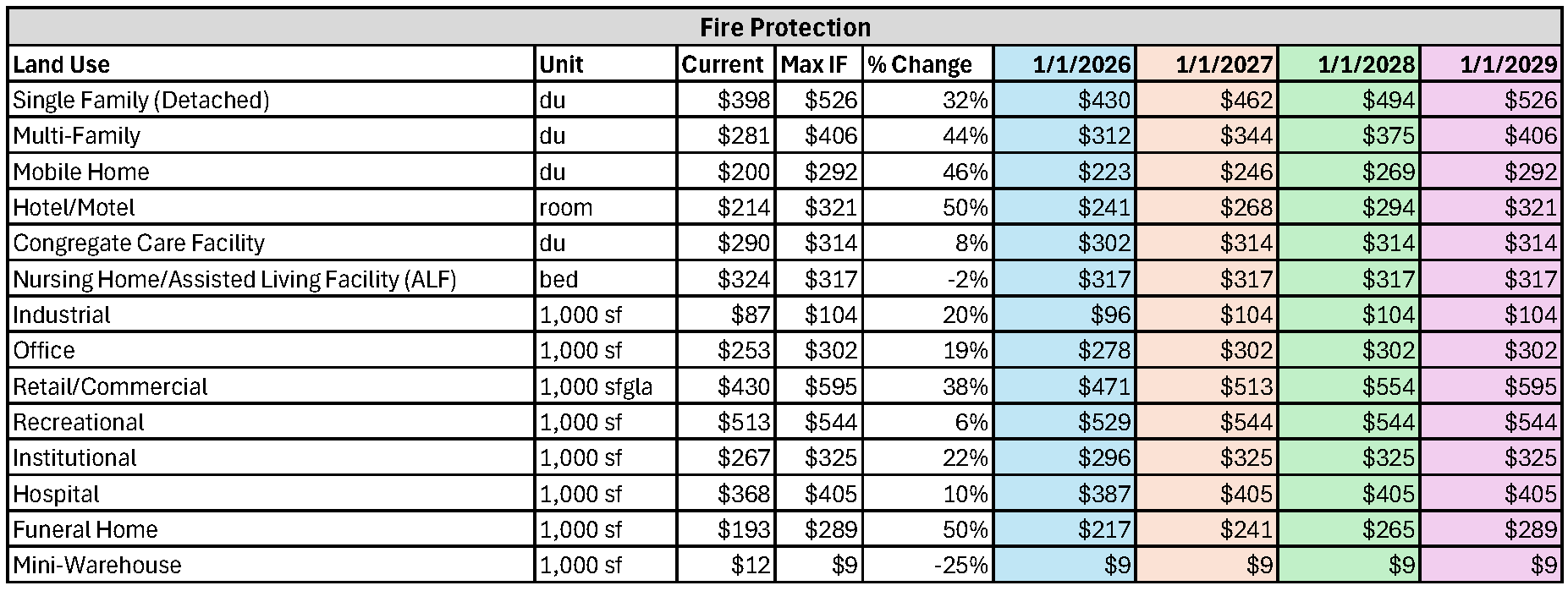The height and width of the screenshot is (591, 1568).
Task: Select Hospital's 1/1/2026 value $387
Action: point(1104,494)
